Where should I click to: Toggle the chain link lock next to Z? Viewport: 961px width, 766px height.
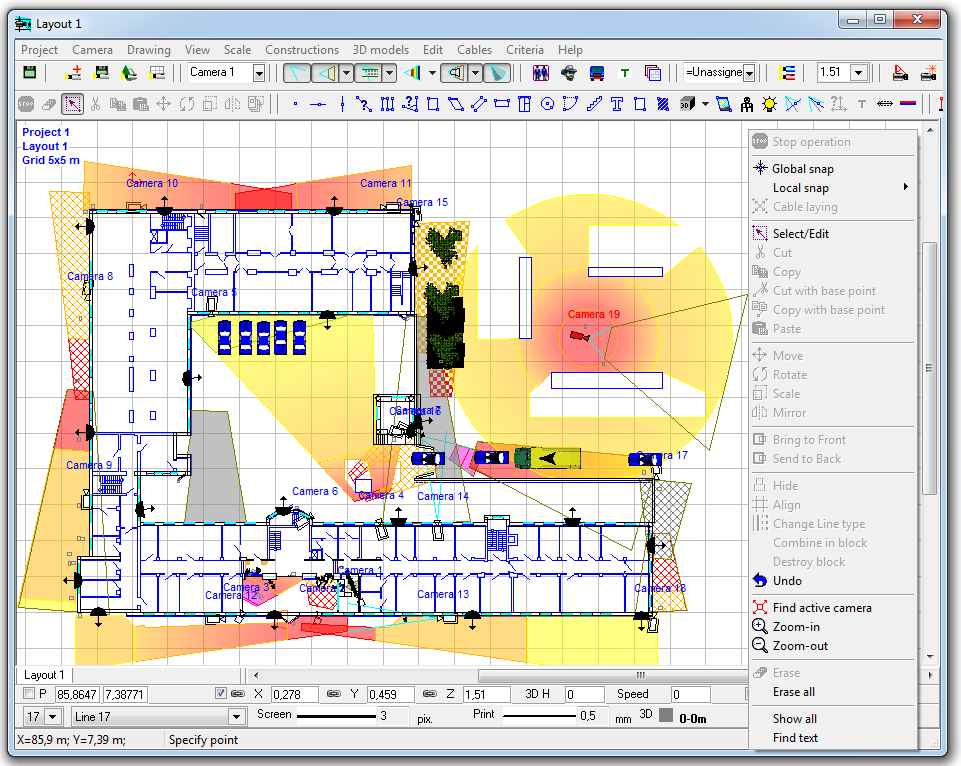tap(430, 693)
